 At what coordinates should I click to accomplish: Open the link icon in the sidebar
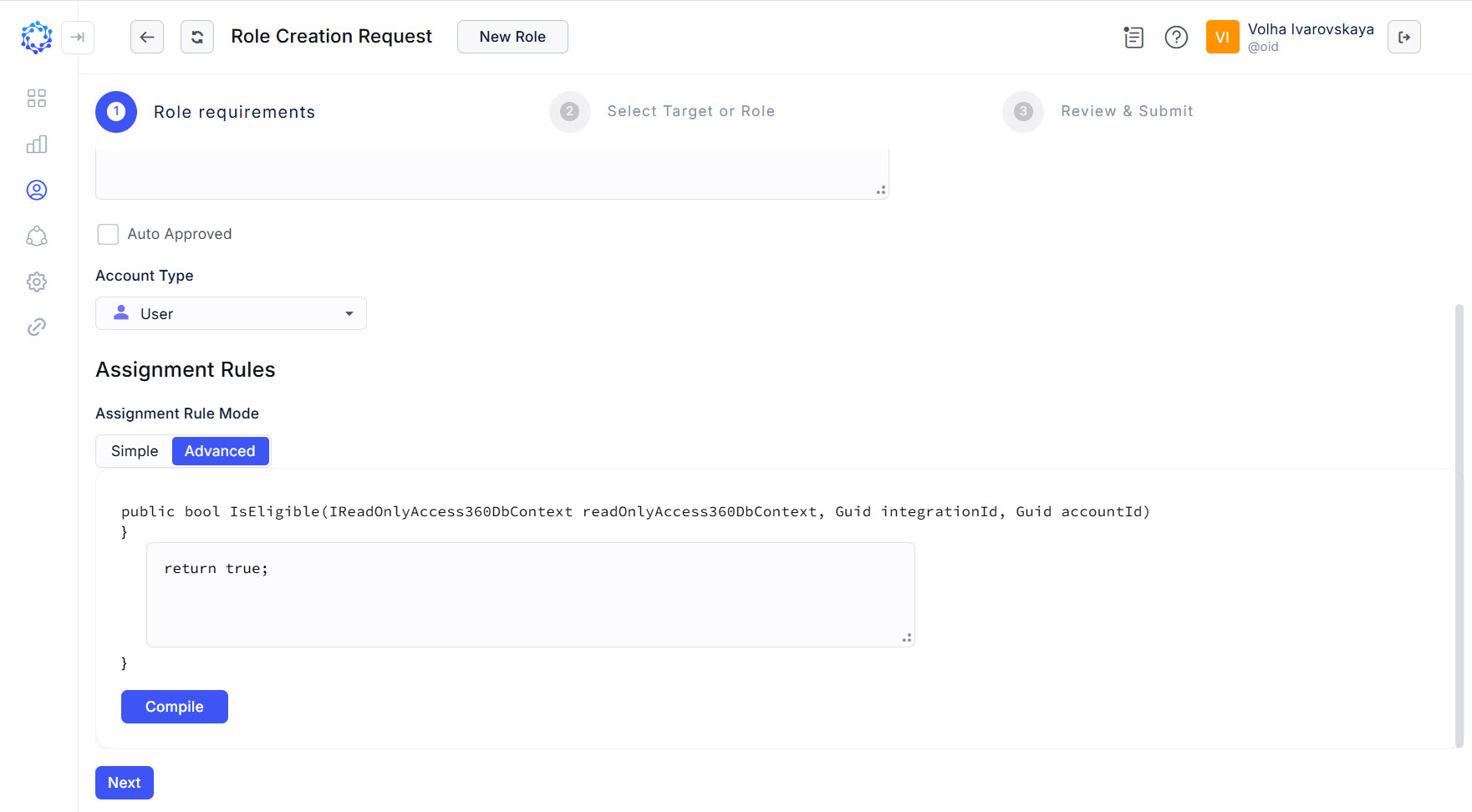[x=37, y=327]
